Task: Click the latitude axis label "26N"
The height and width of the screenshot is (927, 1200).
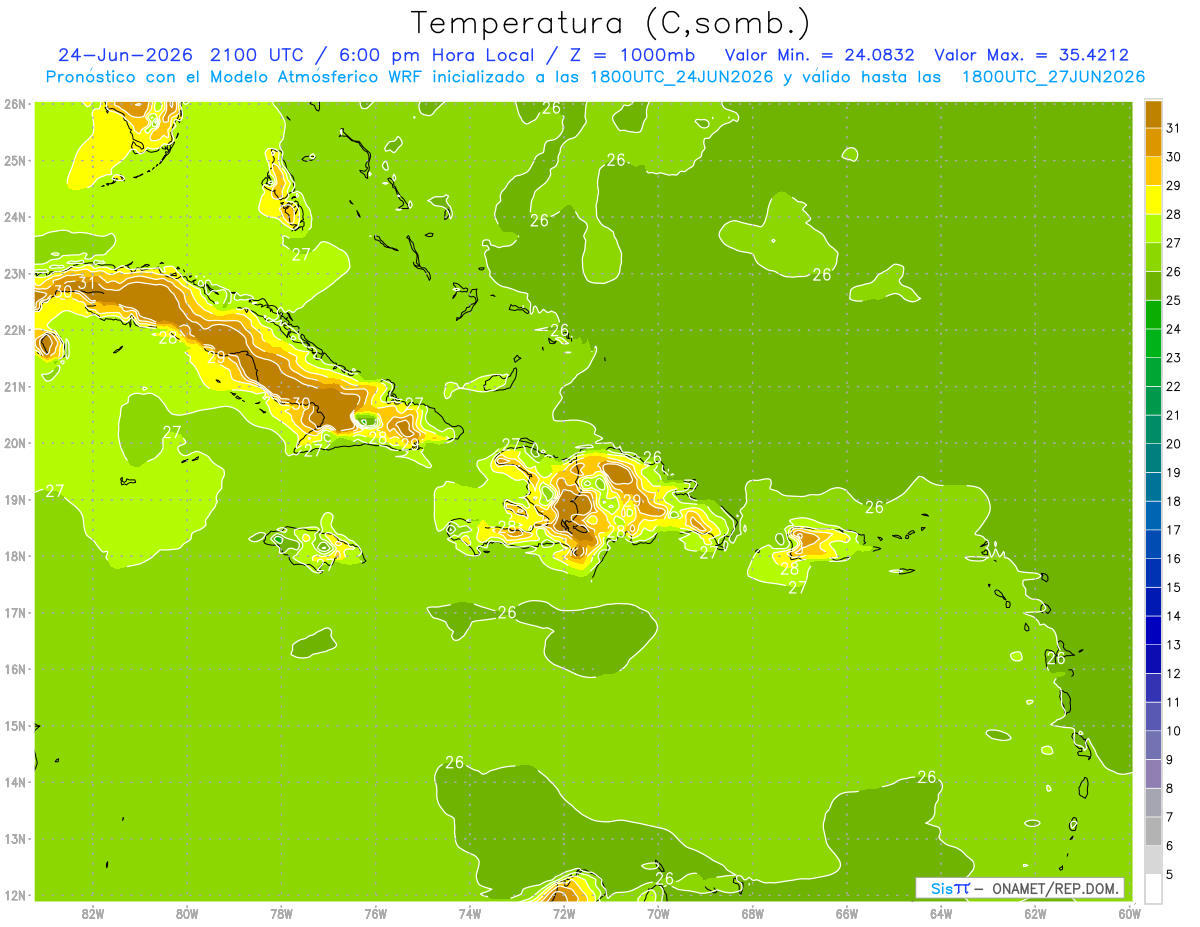Action: 15,104
